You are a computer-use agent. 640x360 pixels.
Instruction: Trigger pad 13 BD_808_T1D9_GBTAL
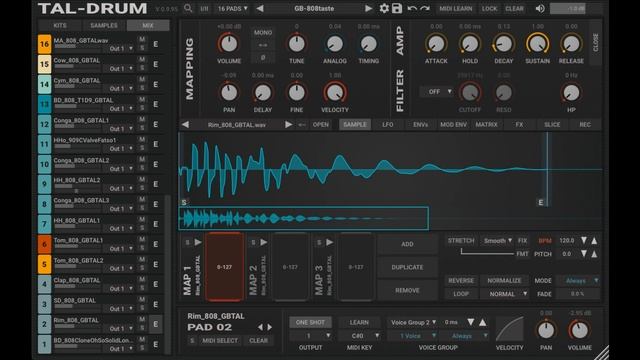[x=44, y=104]
